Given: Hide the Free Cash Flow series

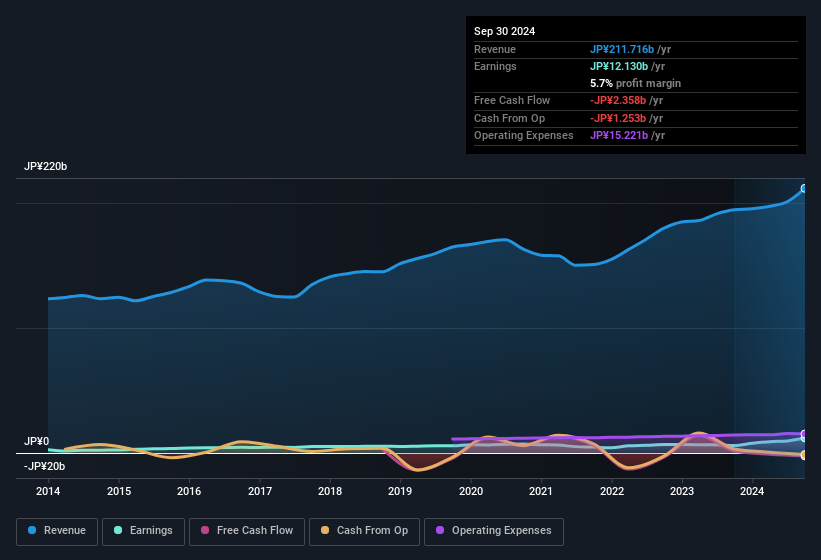Looking at the screenshot, I should (247, 531).
